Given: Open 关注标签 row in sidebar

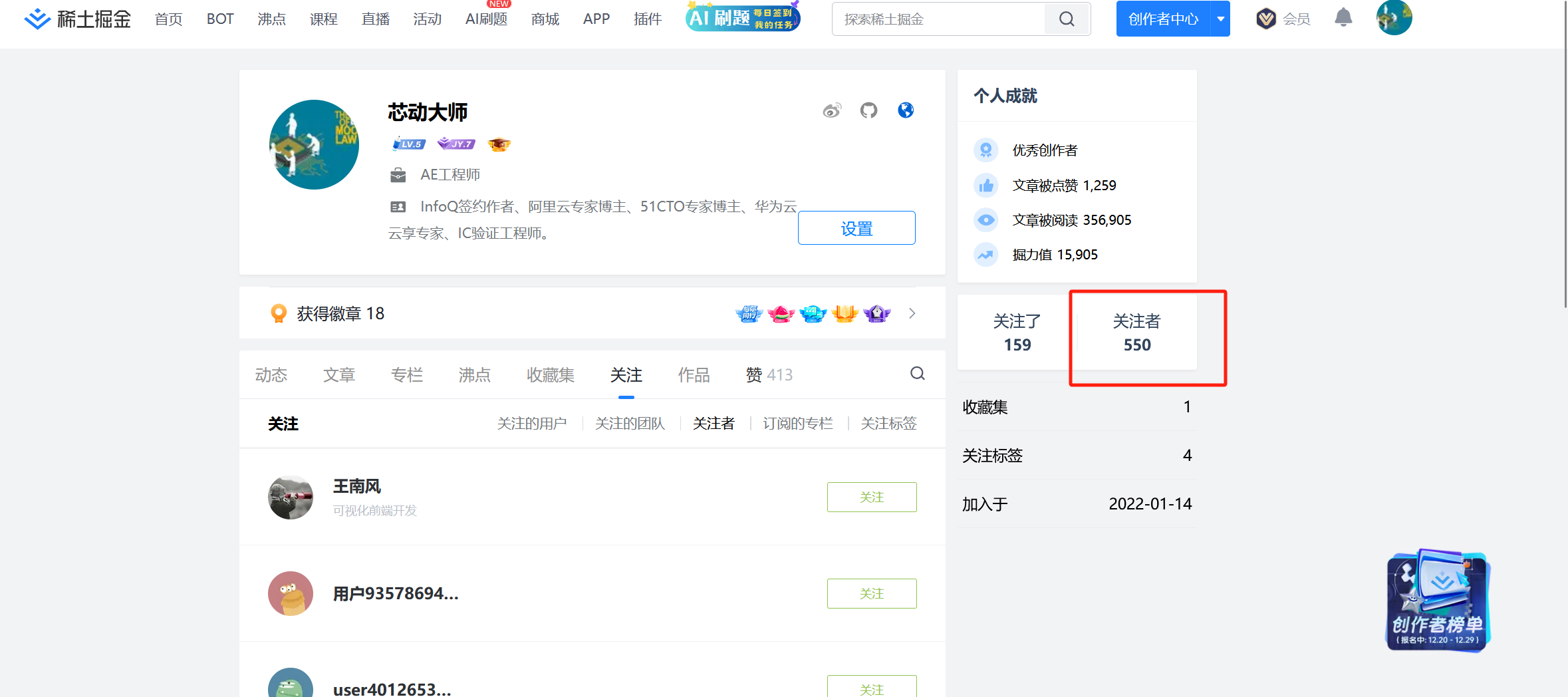Looking at the screenshot, I should coord(1077,455).
